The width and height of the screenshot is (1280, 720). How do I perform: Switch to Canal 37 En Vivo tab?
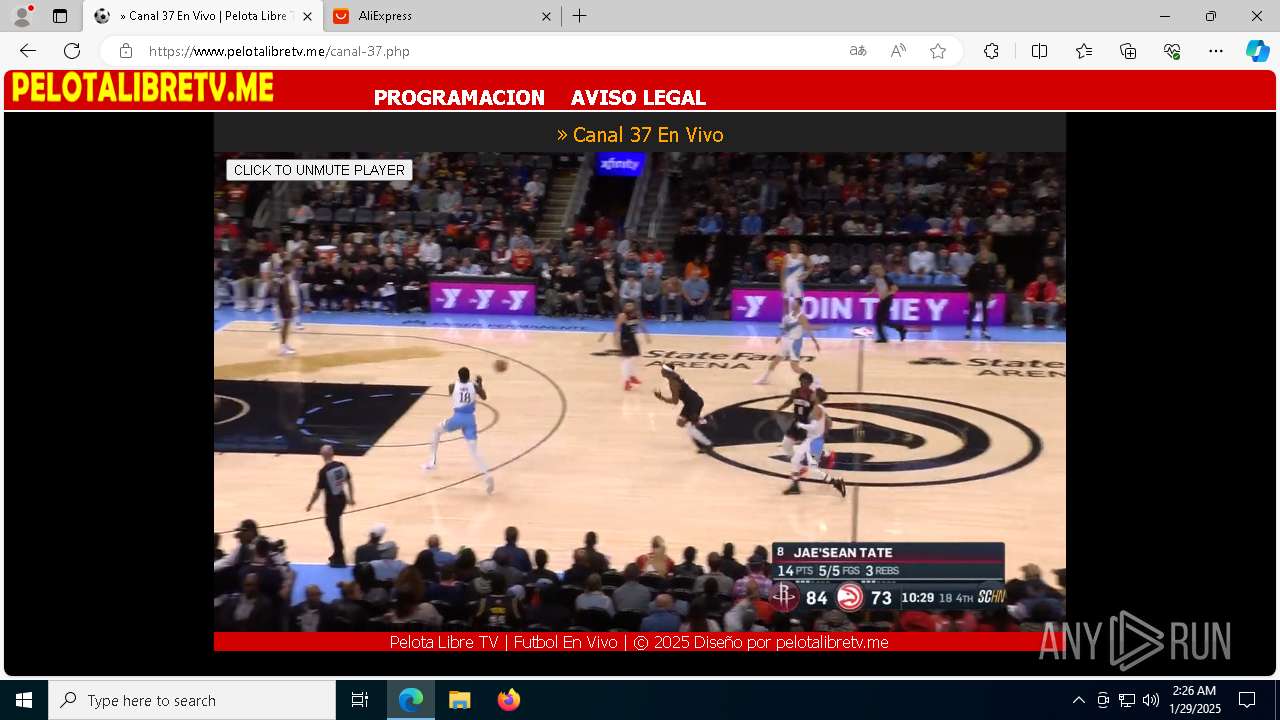point(203,16)
